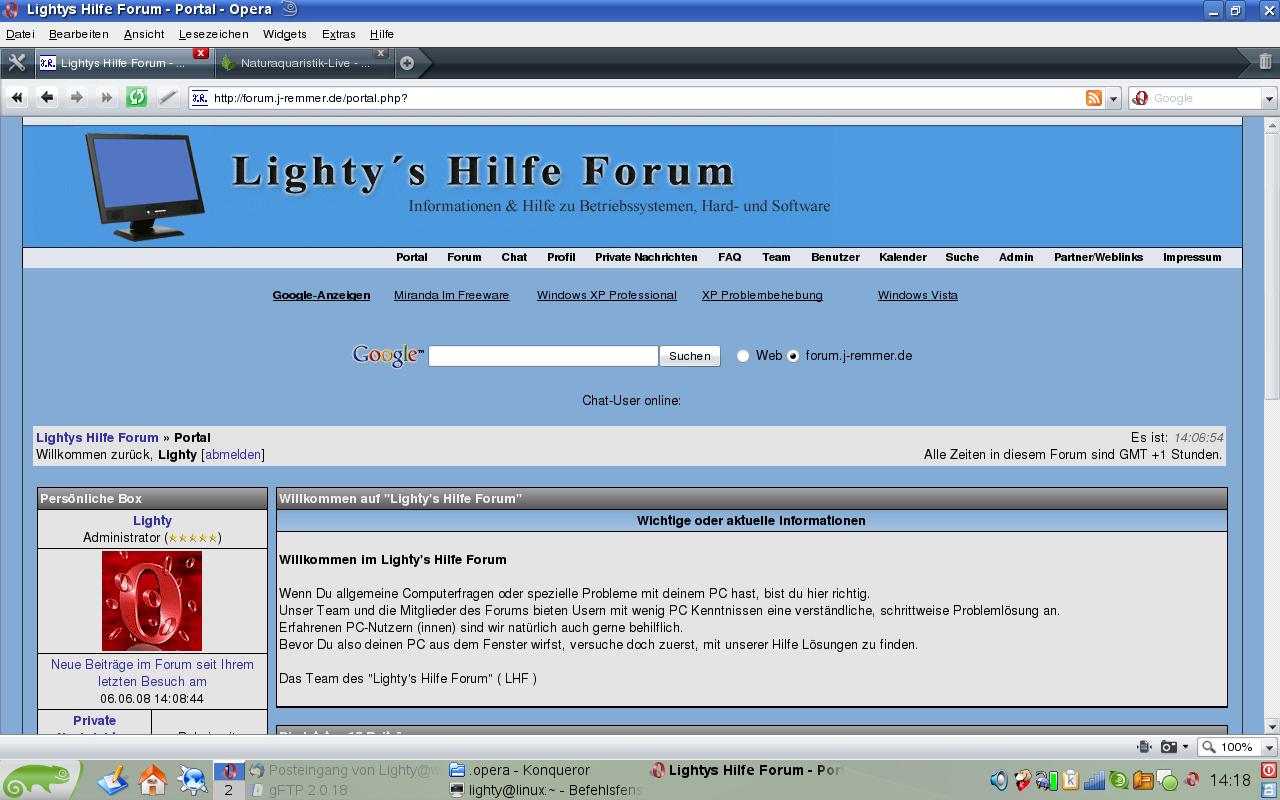Click the camera icon in the status bar
Screen dimensions: 1280x800
coord(1168,747)
